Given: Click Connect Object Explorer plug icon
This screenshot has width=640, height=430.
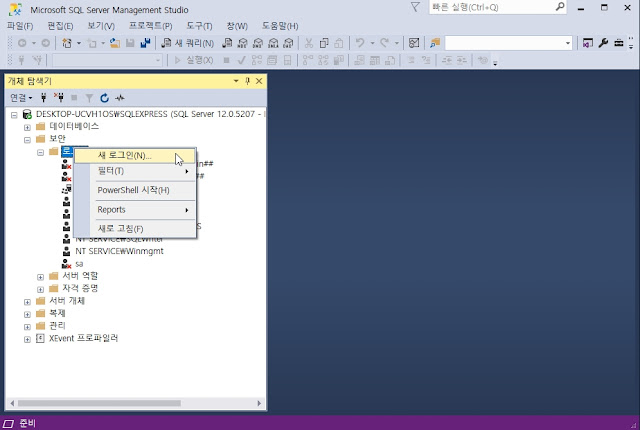Looking at the screenshot, I should [44, 98].
